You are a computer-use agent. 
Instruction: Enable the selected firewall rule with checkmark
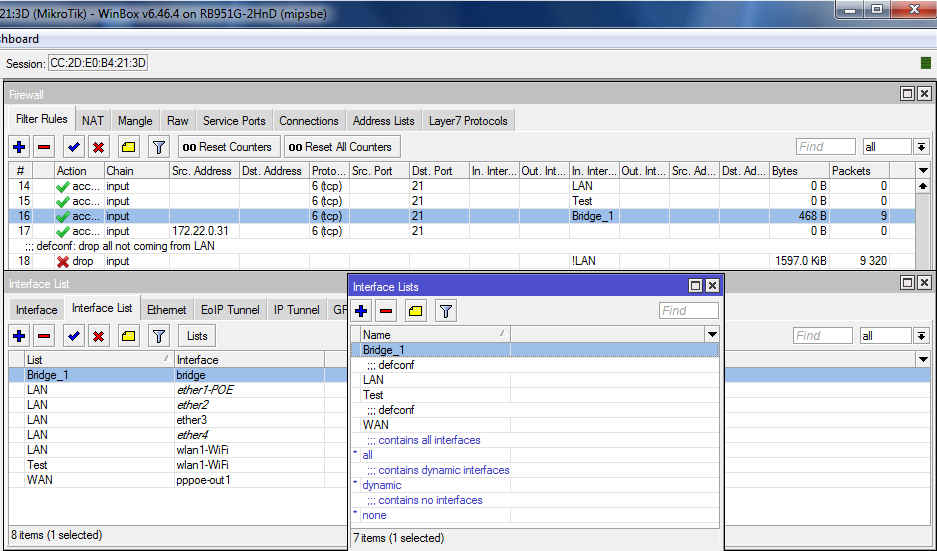[74, 146]
